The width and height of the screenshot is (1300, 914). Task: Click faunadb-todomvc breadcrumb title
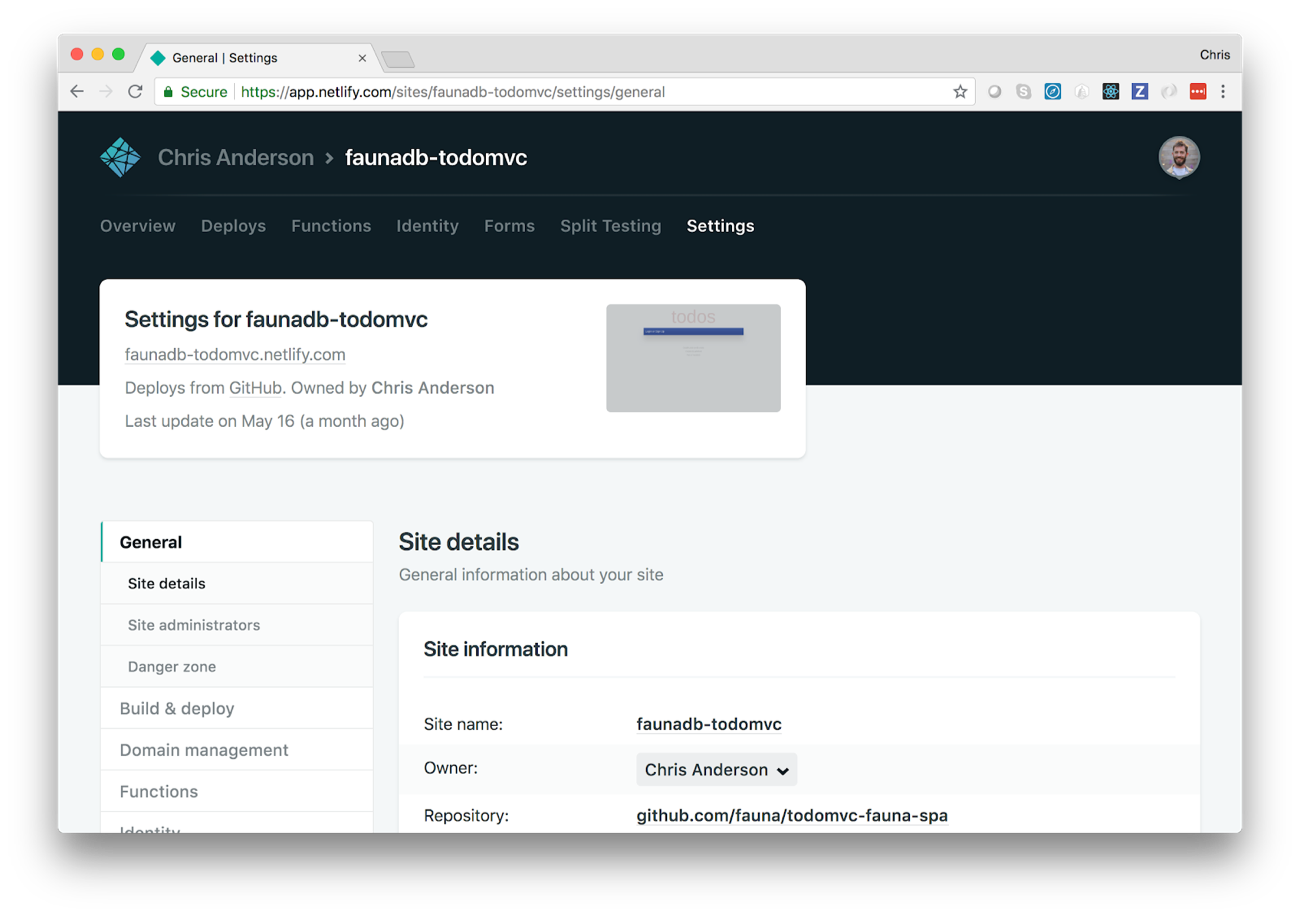point(436,158)
